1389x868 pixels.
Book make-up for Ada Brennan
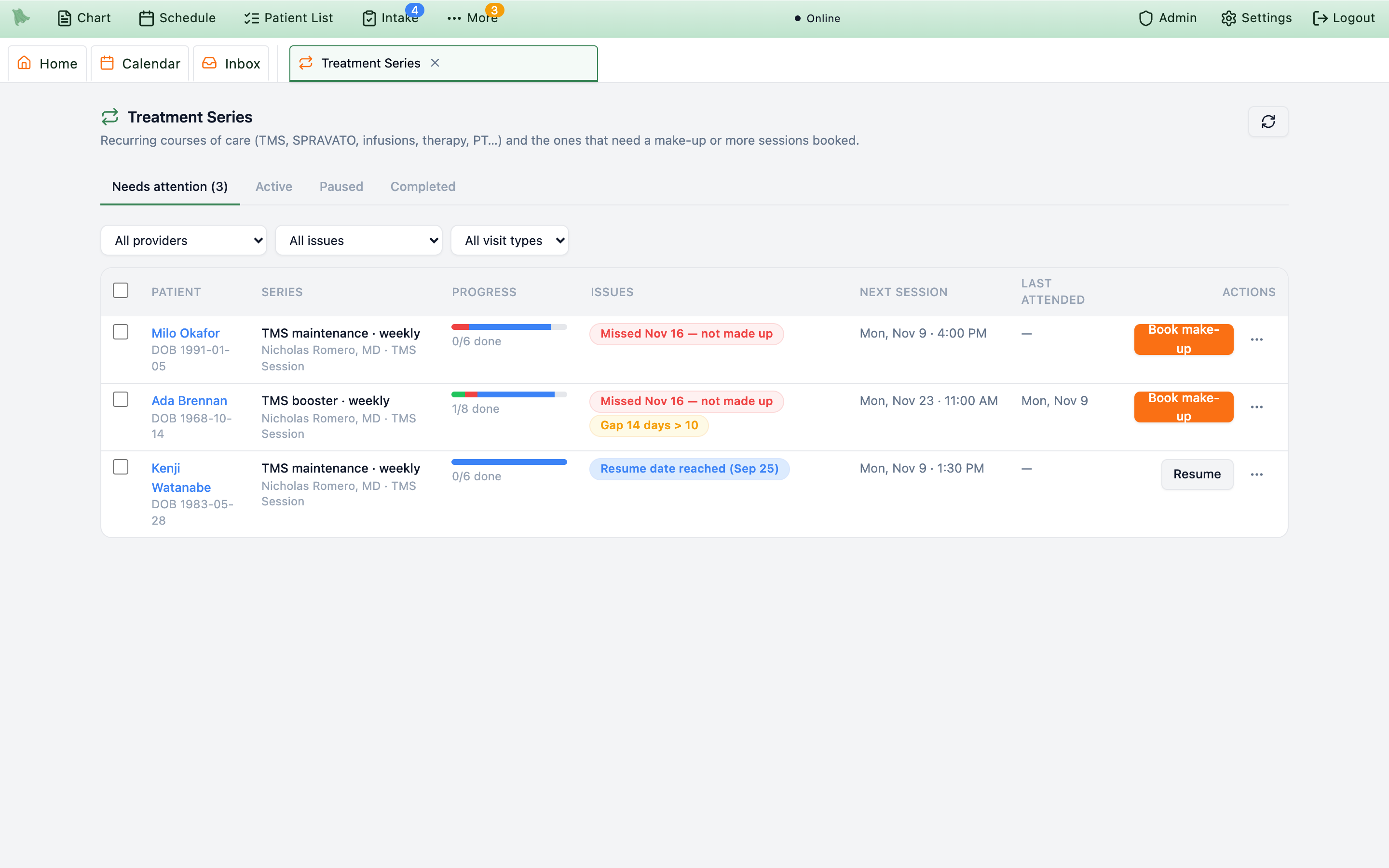(1184, 407)
